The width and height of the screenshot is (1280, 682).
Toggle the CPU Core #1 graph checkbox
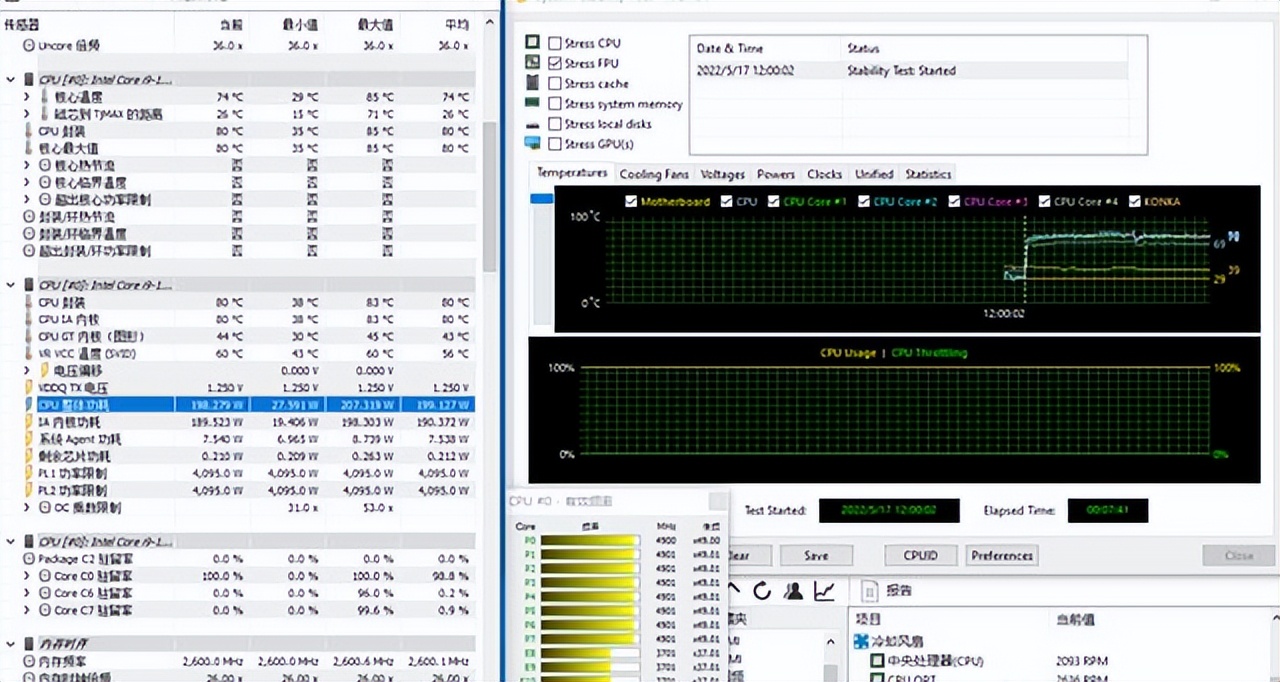tap(774, 201)
